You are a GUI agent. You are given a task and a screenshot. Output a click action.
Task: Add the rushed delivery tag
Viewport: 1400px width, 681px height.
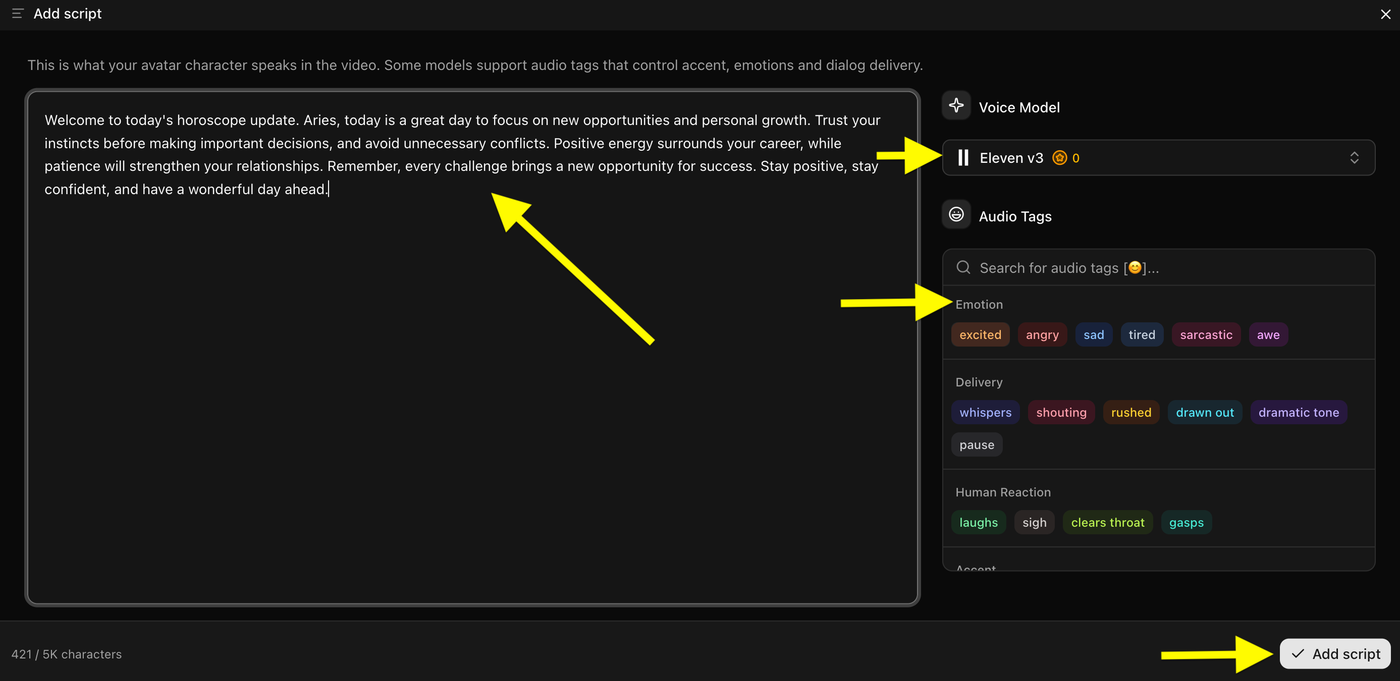(x=1131, y=412)
